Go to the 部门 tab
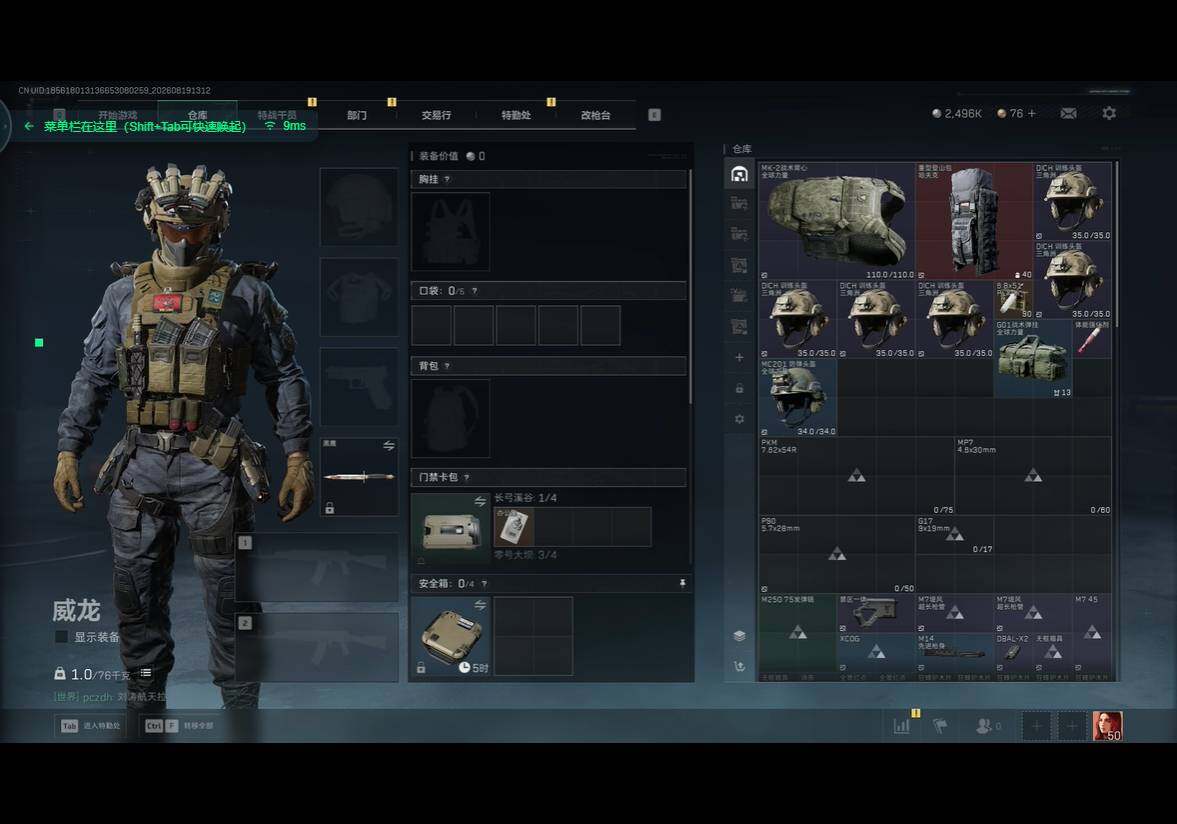The width and height of the screenshot is (1177, 824). 357,115
